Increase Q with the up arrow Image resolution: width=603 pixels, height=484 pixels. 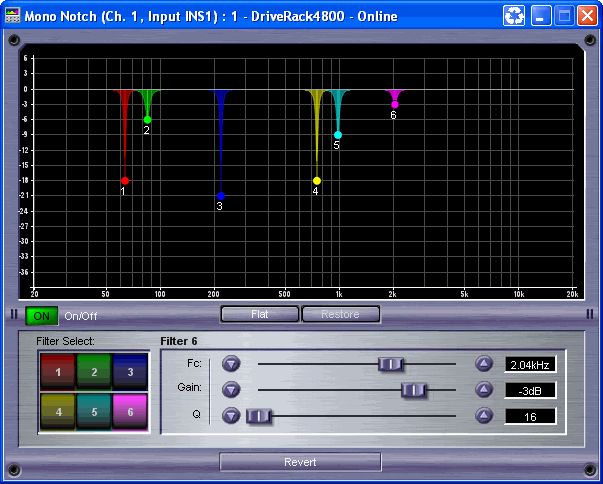pos(484,416)
